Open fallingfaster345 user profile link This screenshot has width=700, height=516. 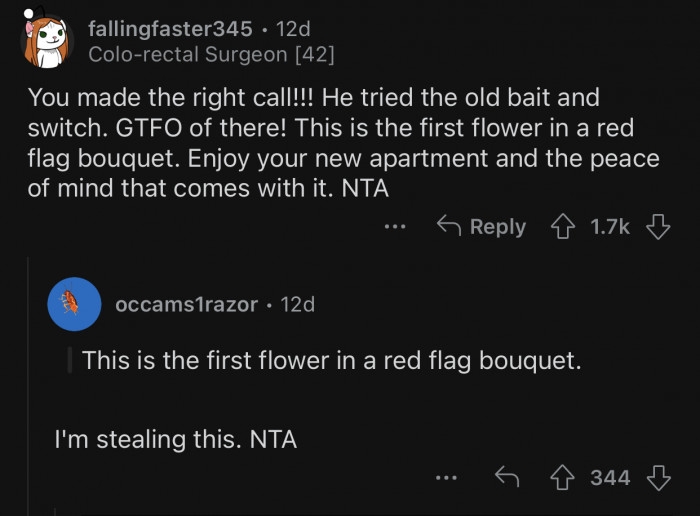pos(170,28)
